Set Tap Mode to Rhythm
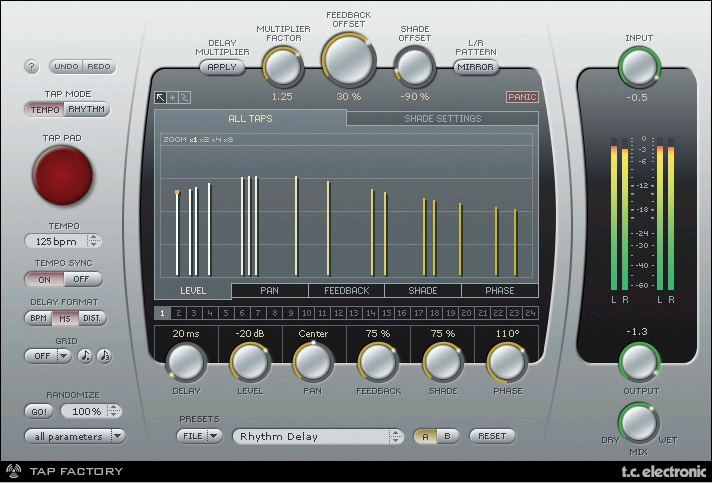This screenshot has height=483, width=712. click(87, 109)
